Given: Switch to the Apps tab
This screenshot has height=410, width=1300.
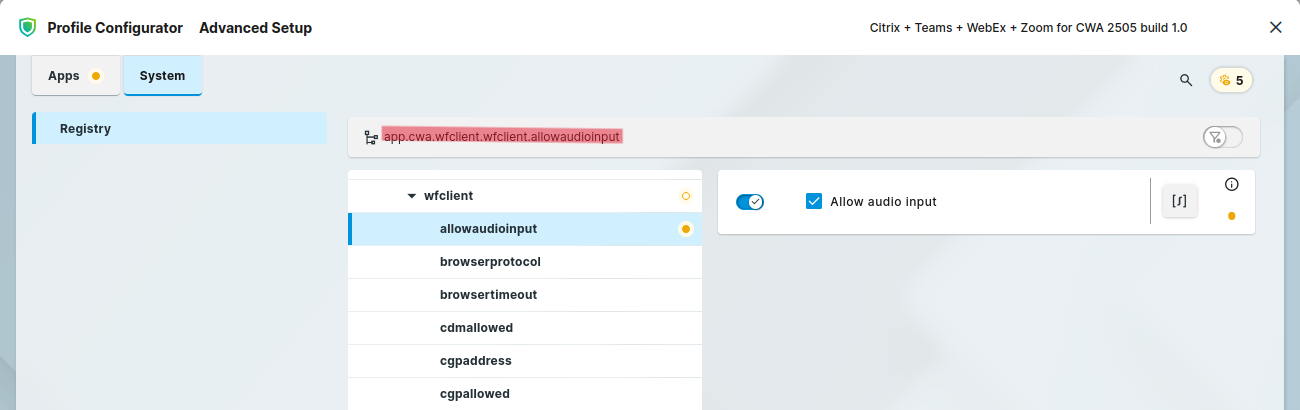Looking at the screenshot, I should pos(75,75).
